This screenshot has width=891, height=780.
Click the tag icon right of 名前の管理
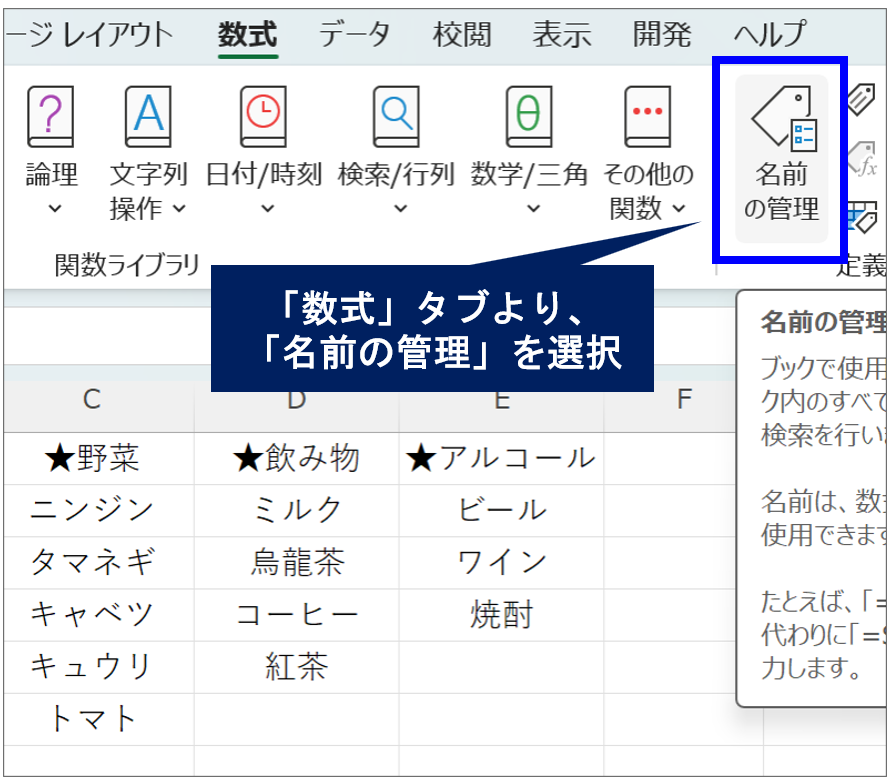click(862, 99)
